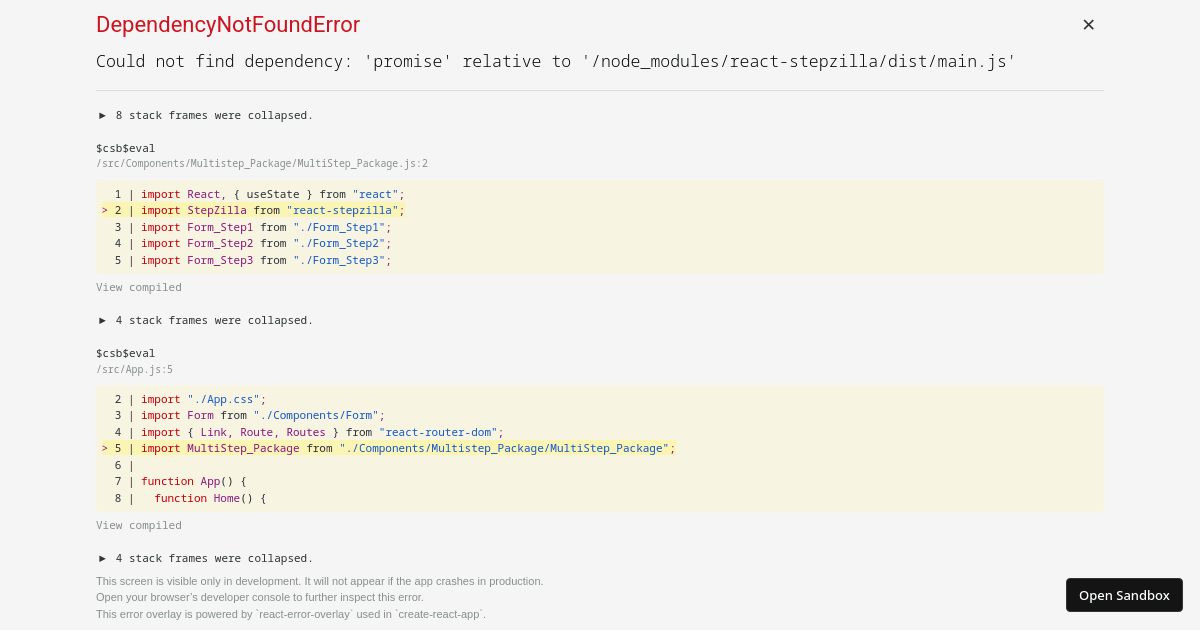
Task: Click the second View compiled link
Action: click(x=138, y=525)
